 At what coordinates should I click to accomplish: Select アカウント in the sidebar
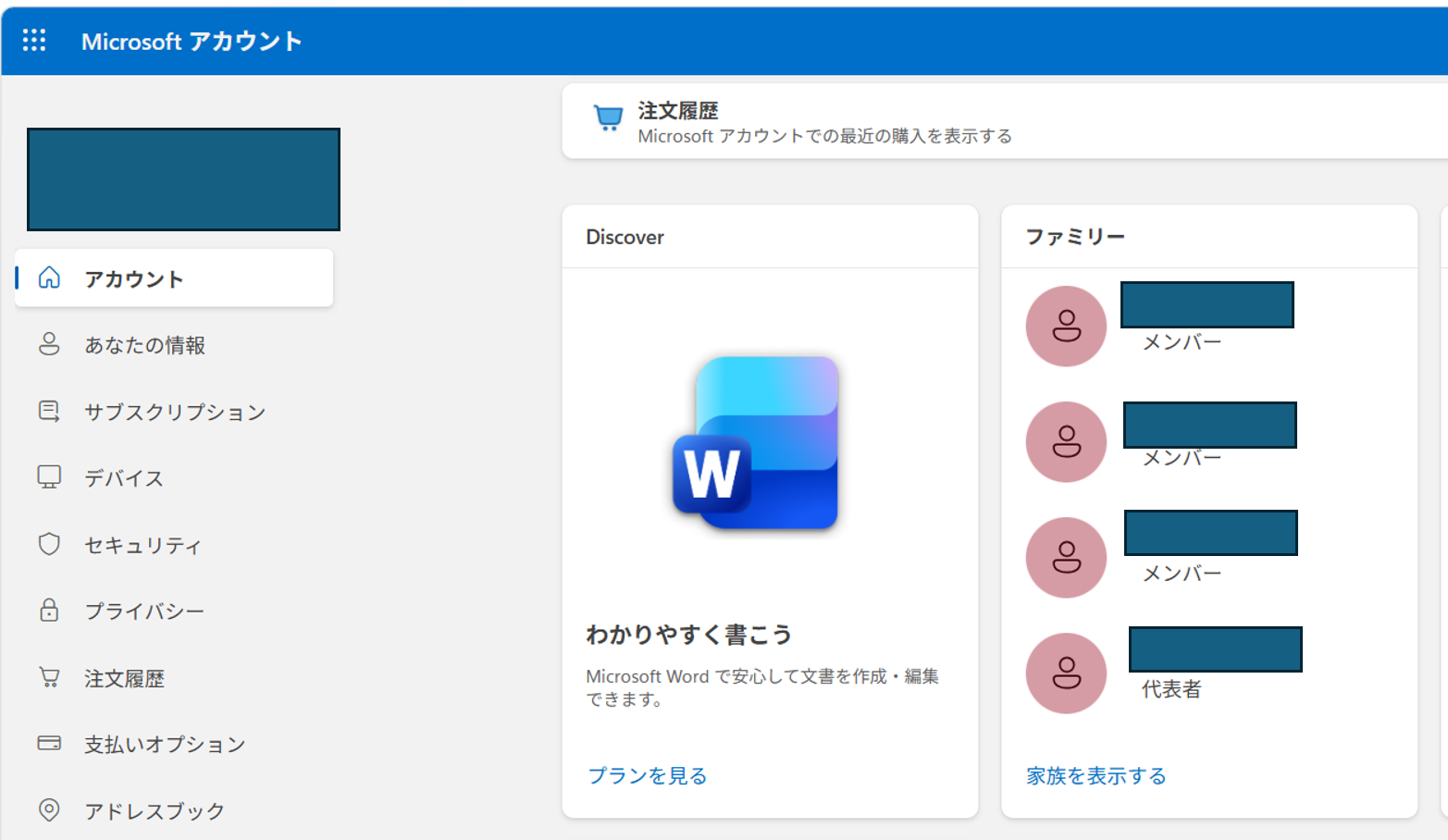pos(174,278)
